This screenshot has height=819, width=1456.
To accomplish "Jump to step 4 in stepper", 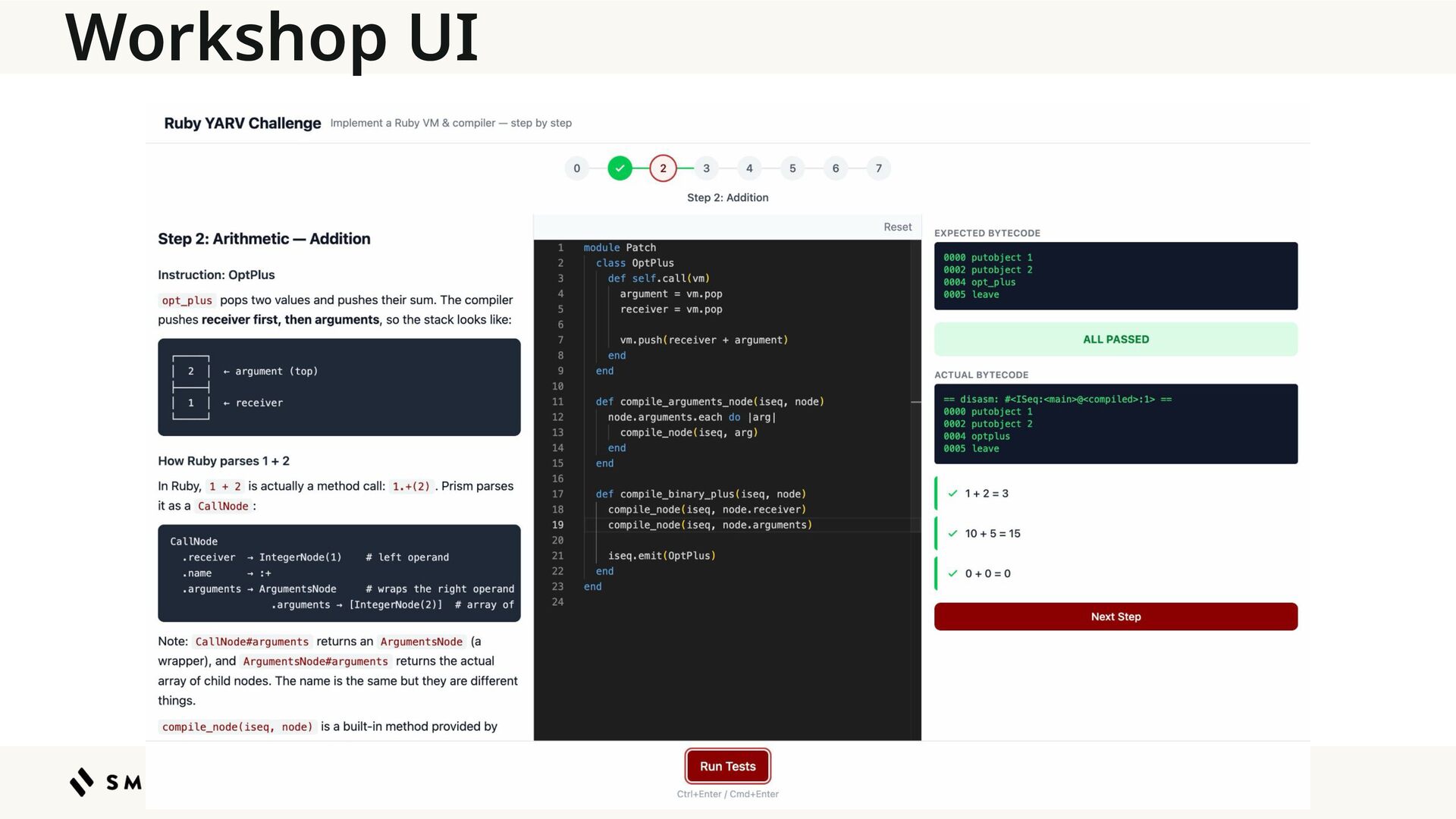I will point(749,168).
